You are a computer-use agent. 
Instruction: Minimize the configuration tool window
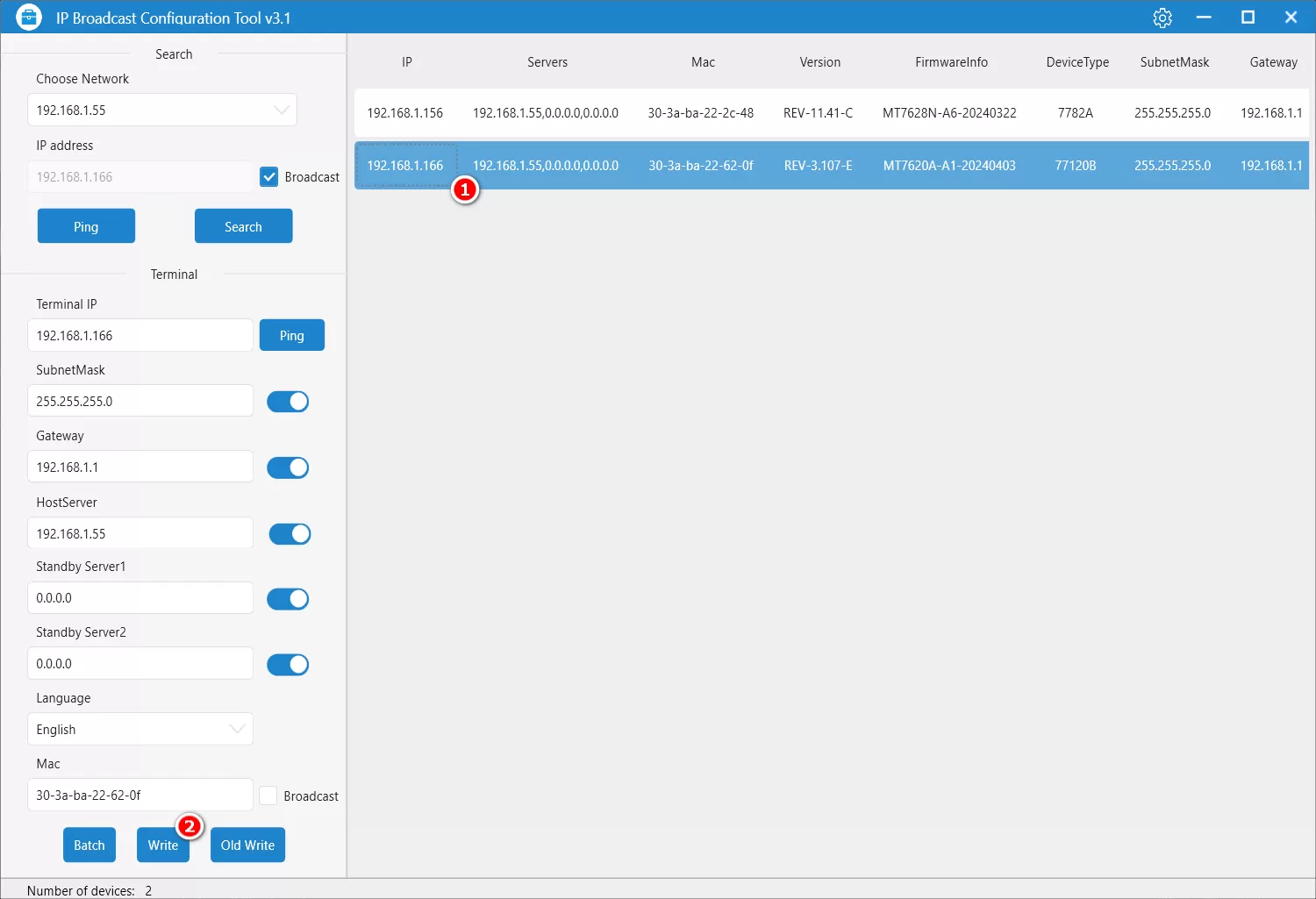pyautogui.click(x=1204, y=18)
